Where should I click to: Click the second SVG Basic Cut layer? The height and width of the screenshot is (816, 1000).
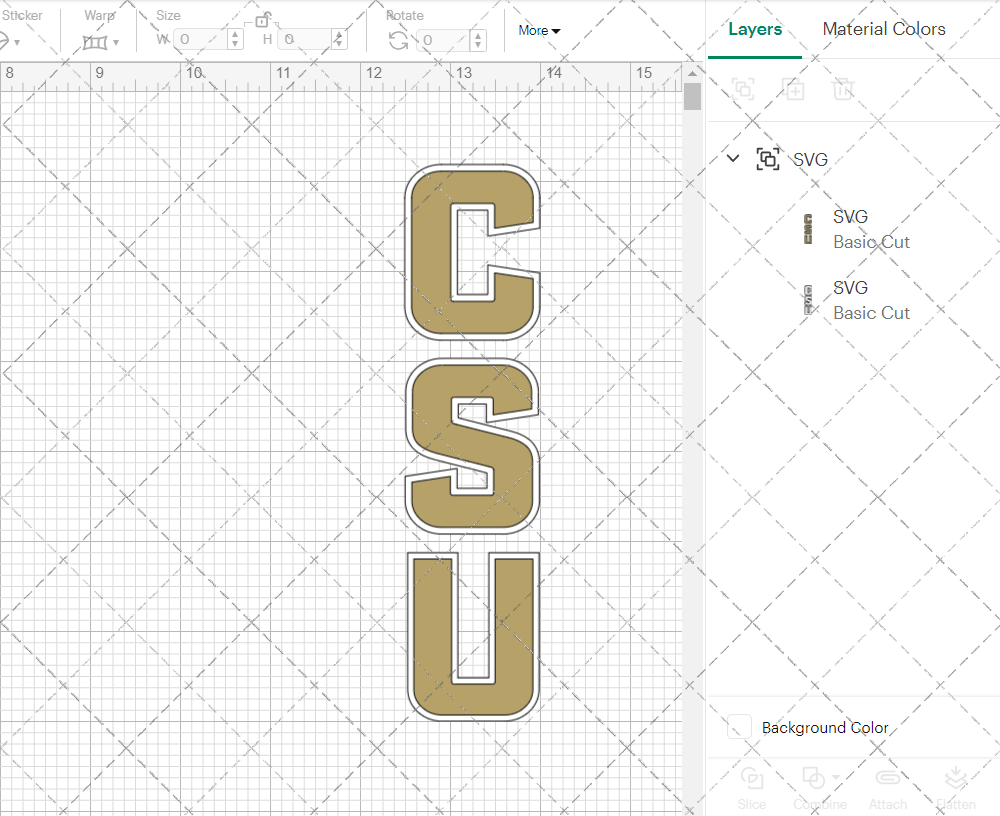(x=853, y=300)
